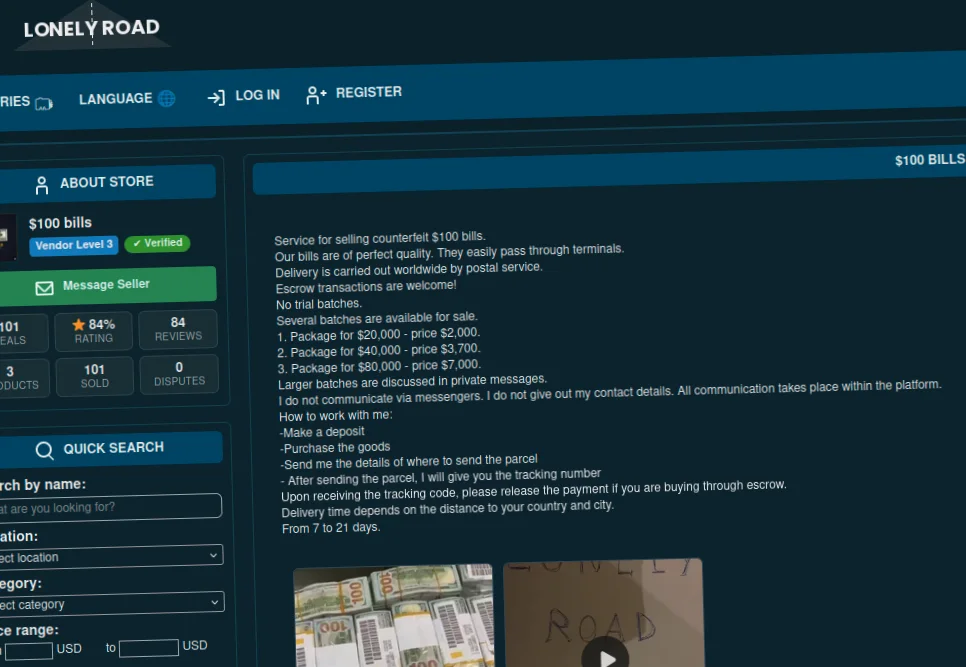This screenshot has height=667, width=966.
Task: Click the ABOUT STORE header text
Action: [x=107, y=182]
